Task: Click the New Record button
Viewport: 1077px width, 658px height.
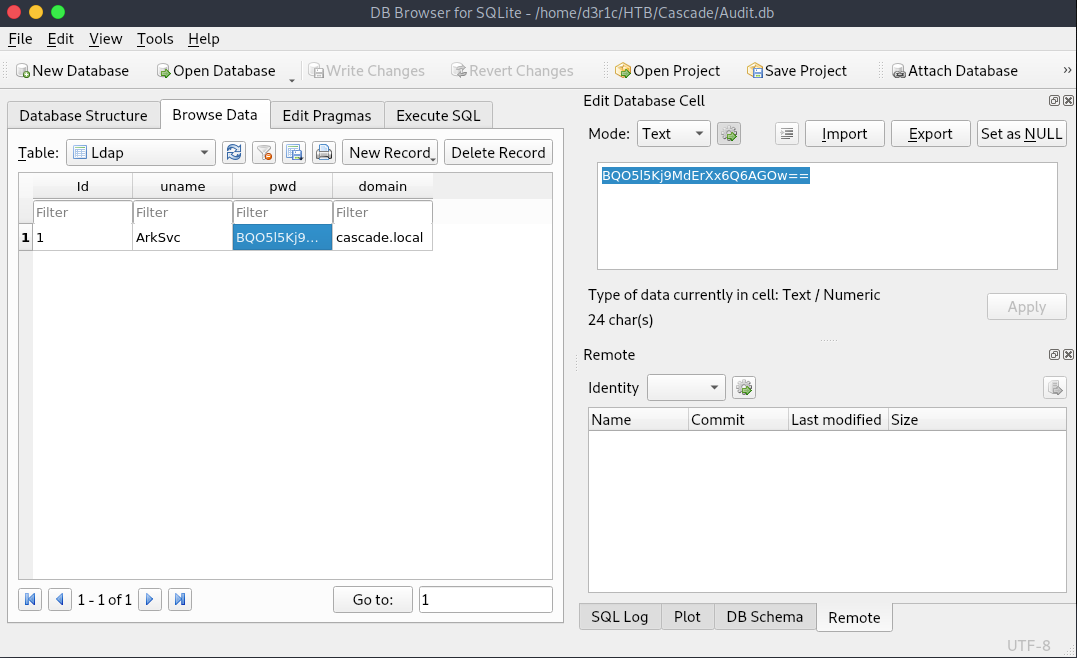Action: [389, 152]
